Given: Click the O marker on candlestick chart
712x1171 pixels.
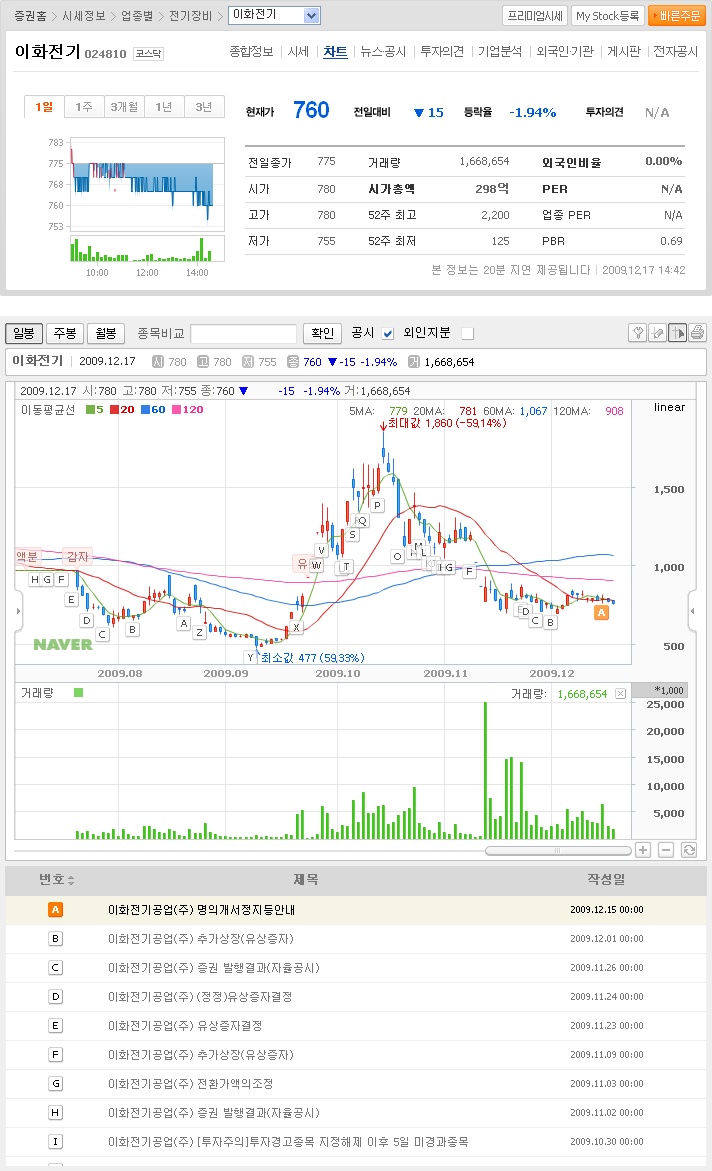Looking at the screenshot, I should [397, 556].
